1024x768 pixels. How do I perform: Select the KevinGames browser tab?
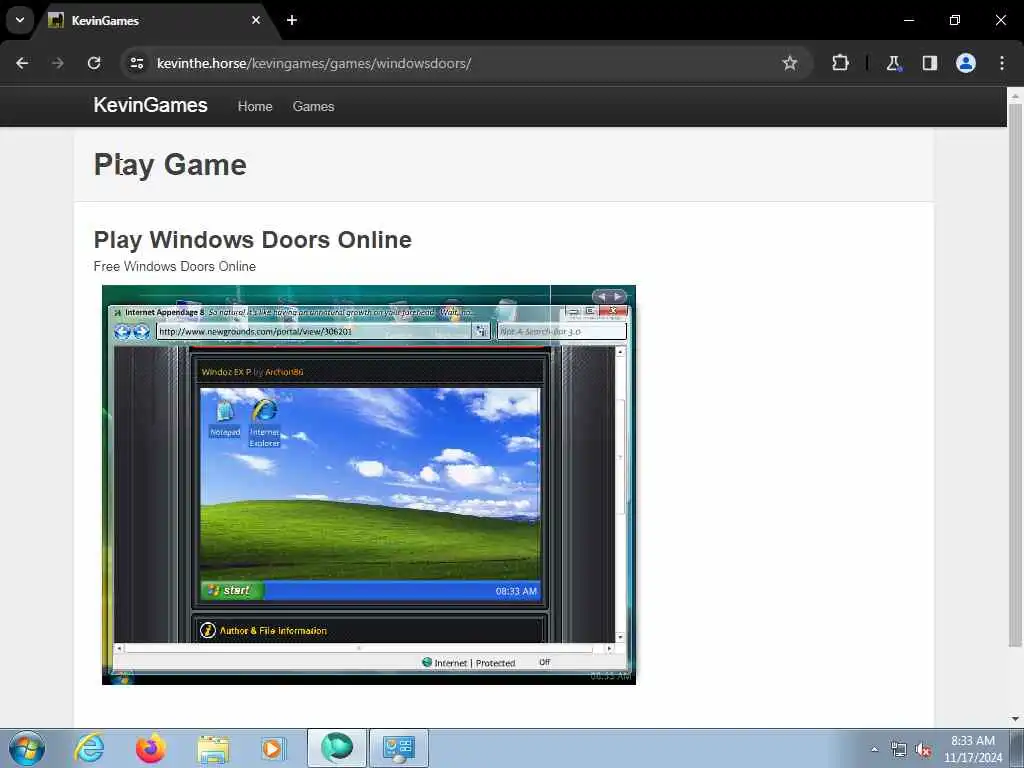(155, 20)
